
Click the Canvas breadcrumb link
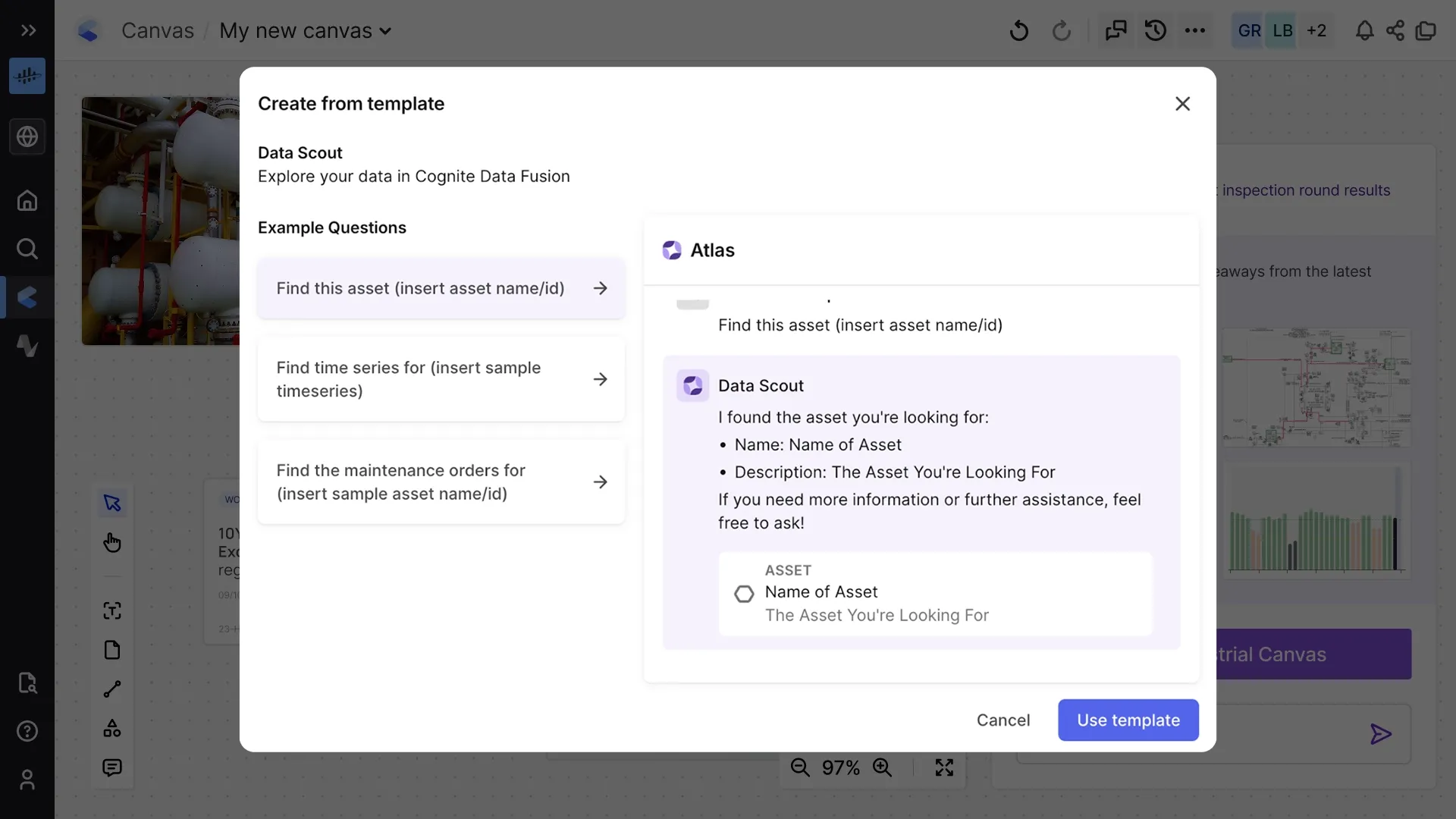coord(158,31)
